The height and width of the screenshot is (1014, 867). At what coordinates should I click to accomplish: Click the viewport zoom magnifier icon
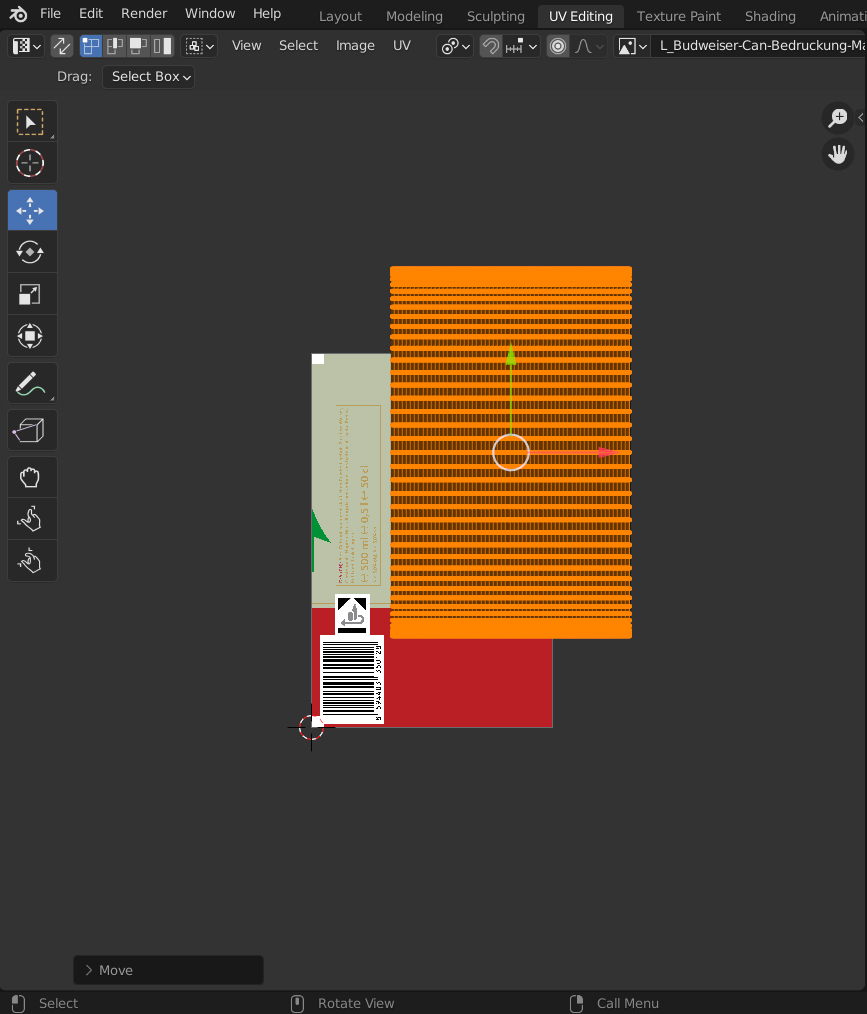click(x=838, y=118)
